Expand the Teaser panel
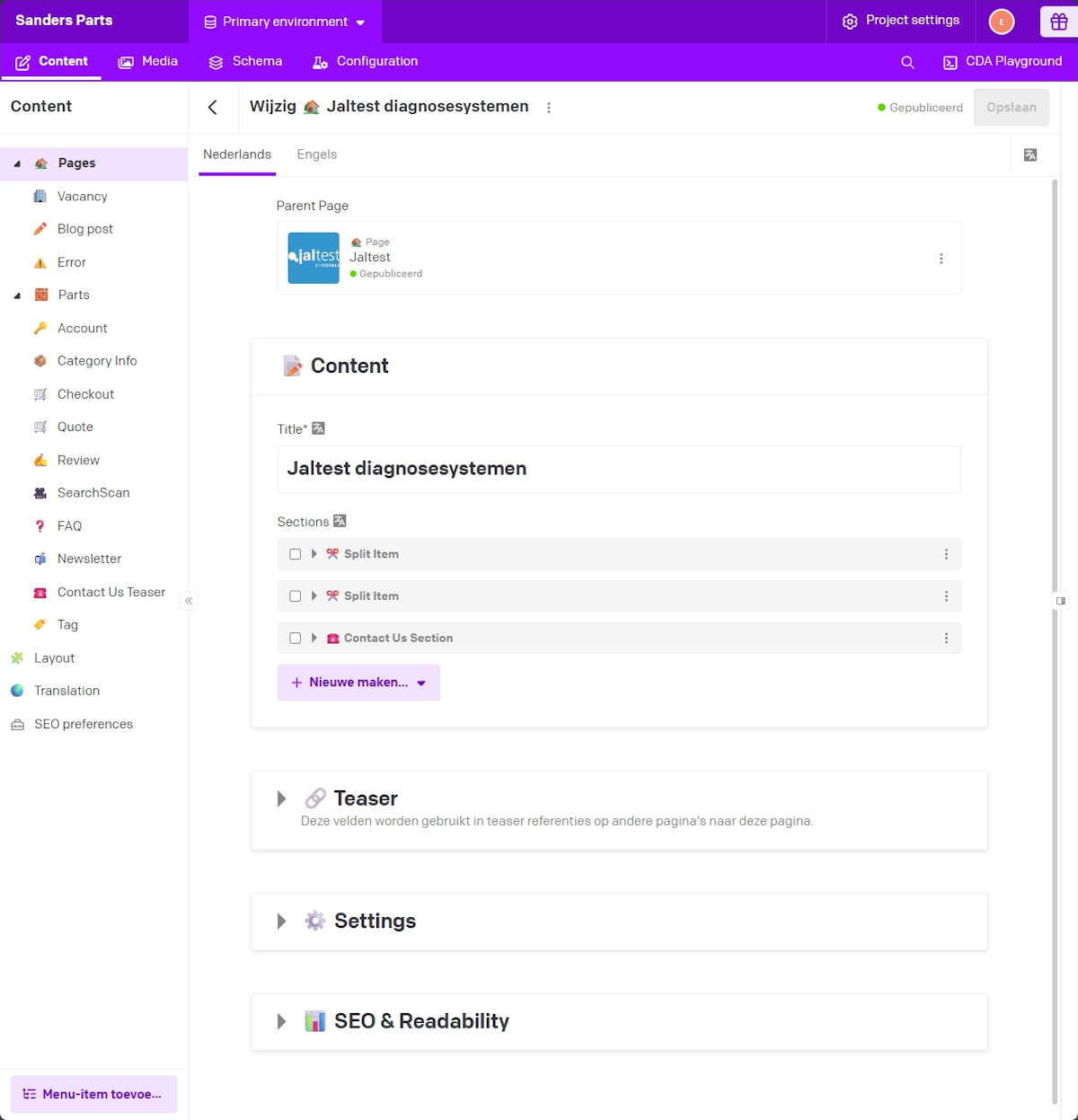 click(282, 798)
